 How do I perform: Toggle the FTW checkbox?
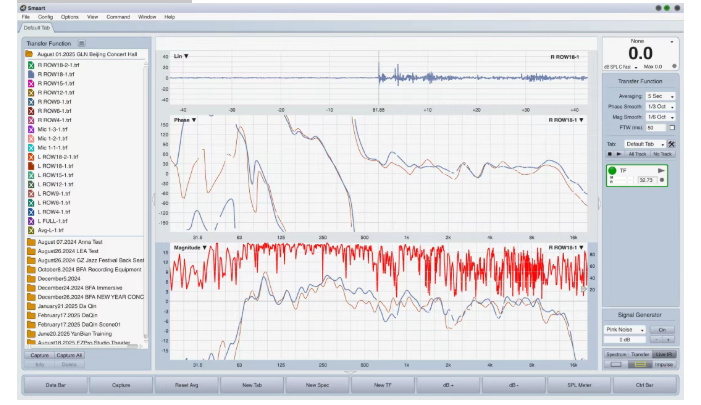click(x=672, y=127)
